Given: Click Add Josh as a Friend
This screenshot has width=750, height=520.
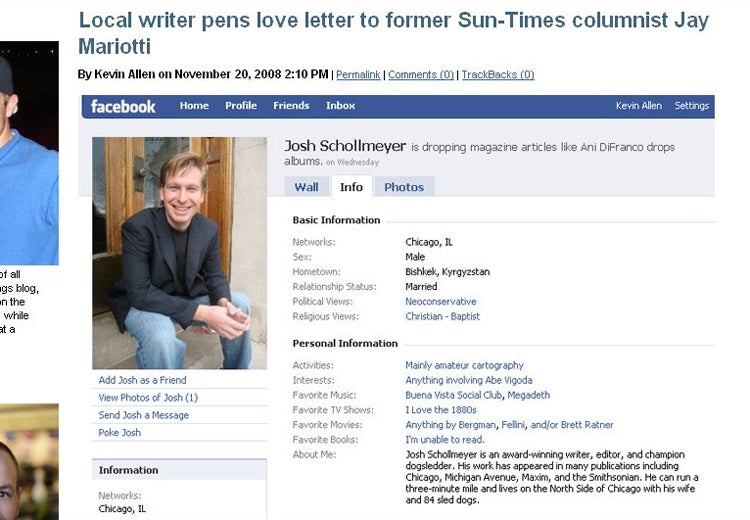Looking at the screenshot, I should [143, 380].
